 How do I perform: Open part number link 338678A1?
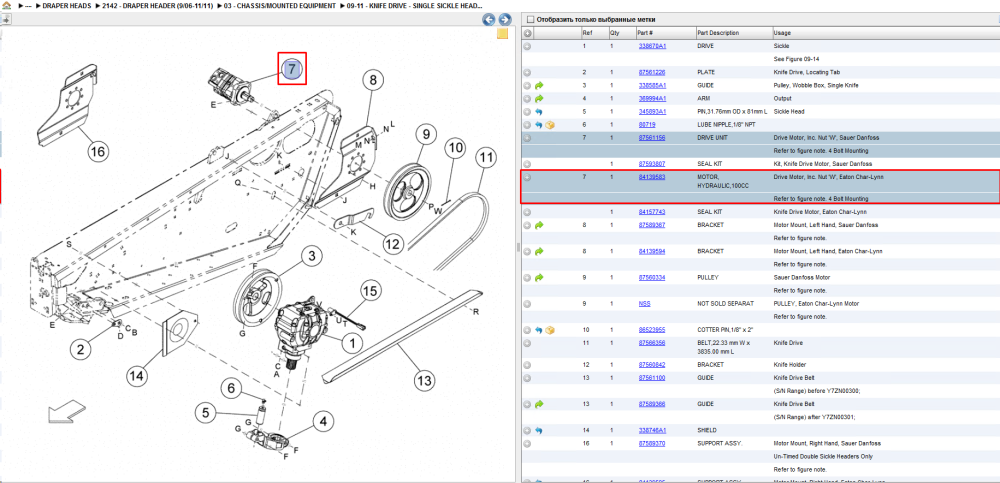point(652,47)
